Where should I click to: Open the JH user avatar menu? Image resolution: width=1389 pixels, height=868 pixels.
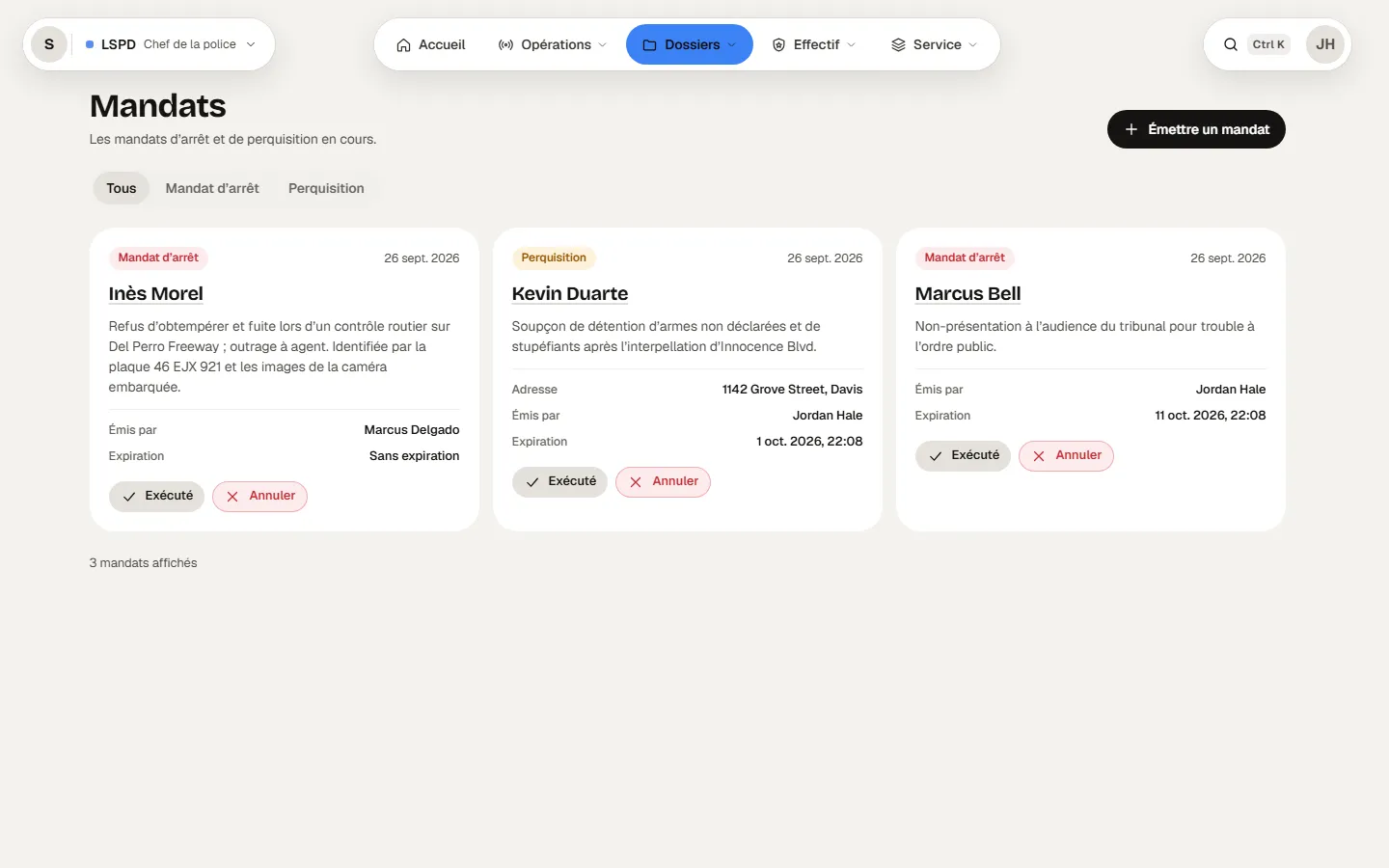[x=1325, y=44]
